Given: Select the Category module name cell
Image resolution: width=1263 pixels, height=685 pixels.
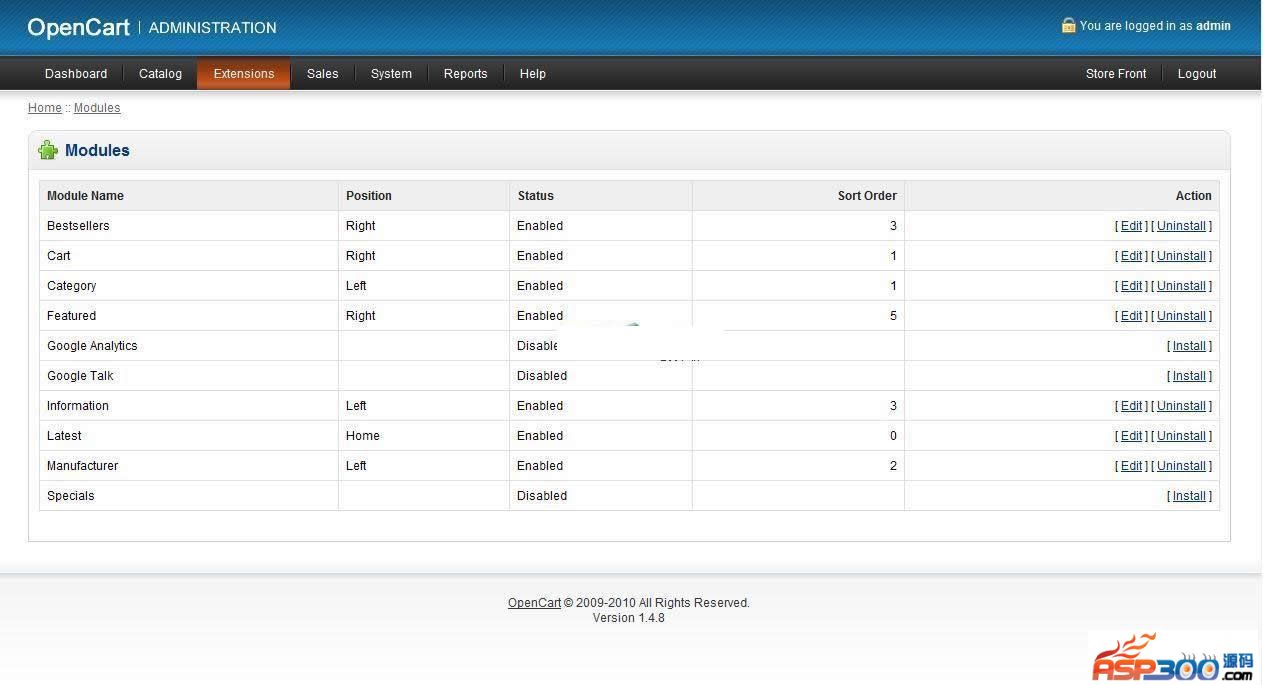Looking at the screenshot, I should coord(189,286).
